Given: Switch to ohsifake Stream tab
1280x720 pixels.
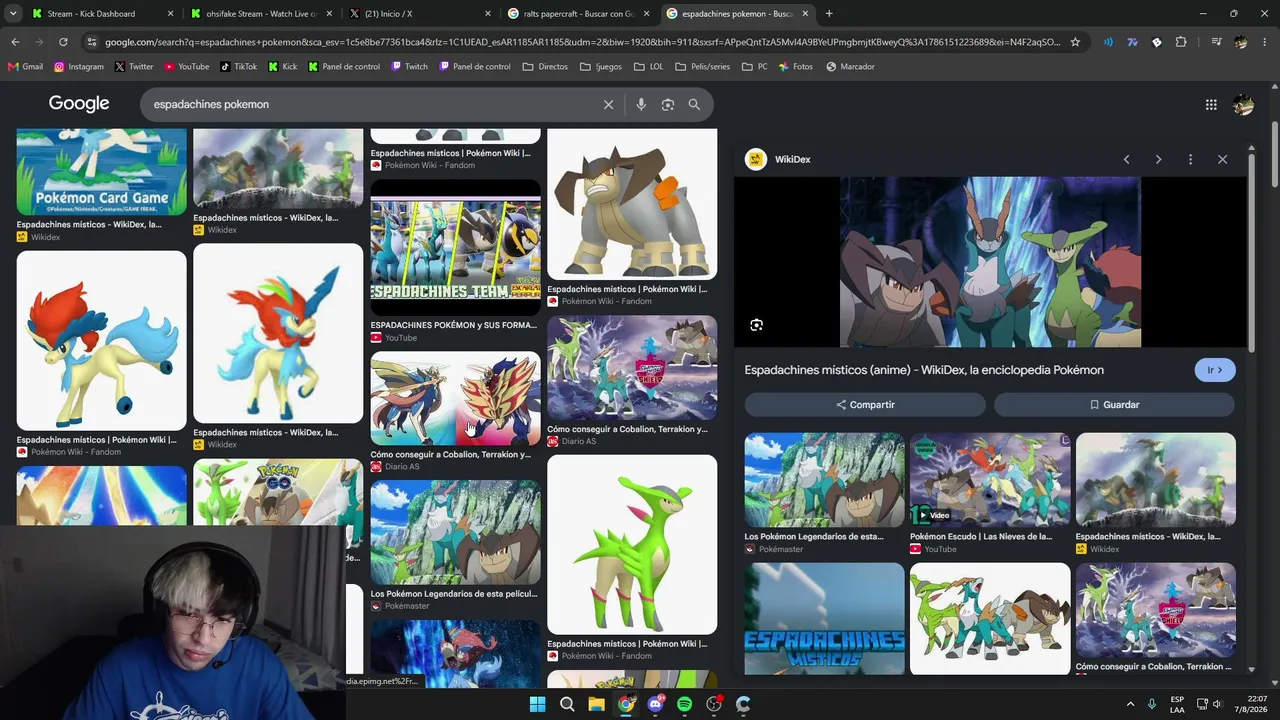Looking at the screenshot, I should (262, 14).
